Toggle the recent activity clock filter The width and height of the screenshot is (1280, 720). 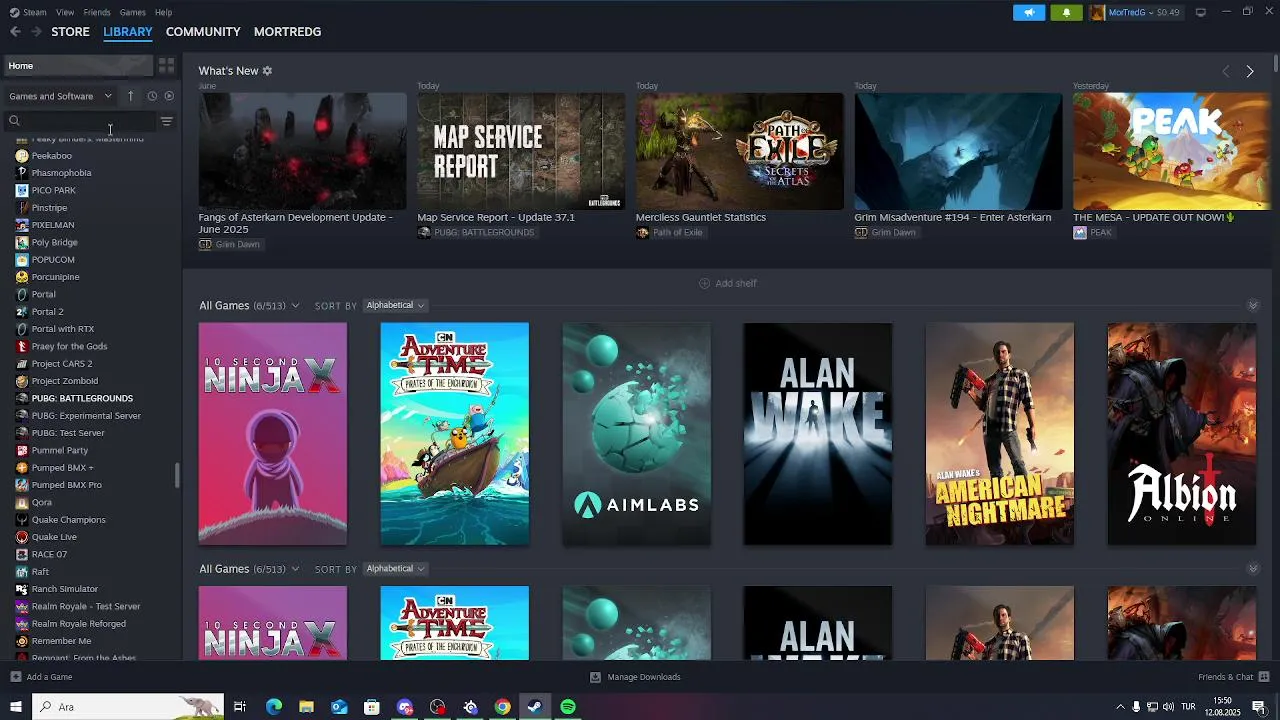point(152,96)
